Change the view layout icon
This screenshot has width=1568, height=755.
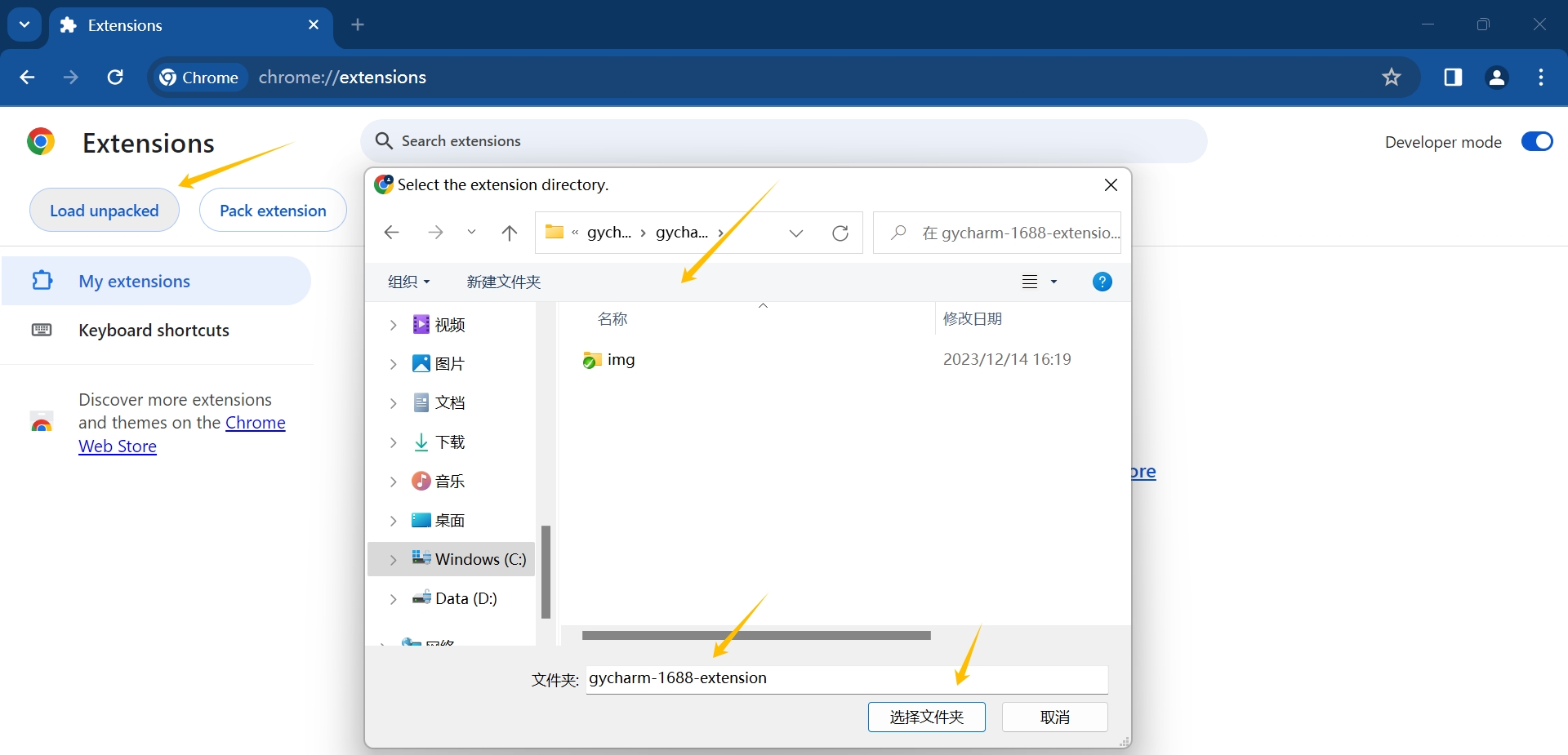[1030, 282]
